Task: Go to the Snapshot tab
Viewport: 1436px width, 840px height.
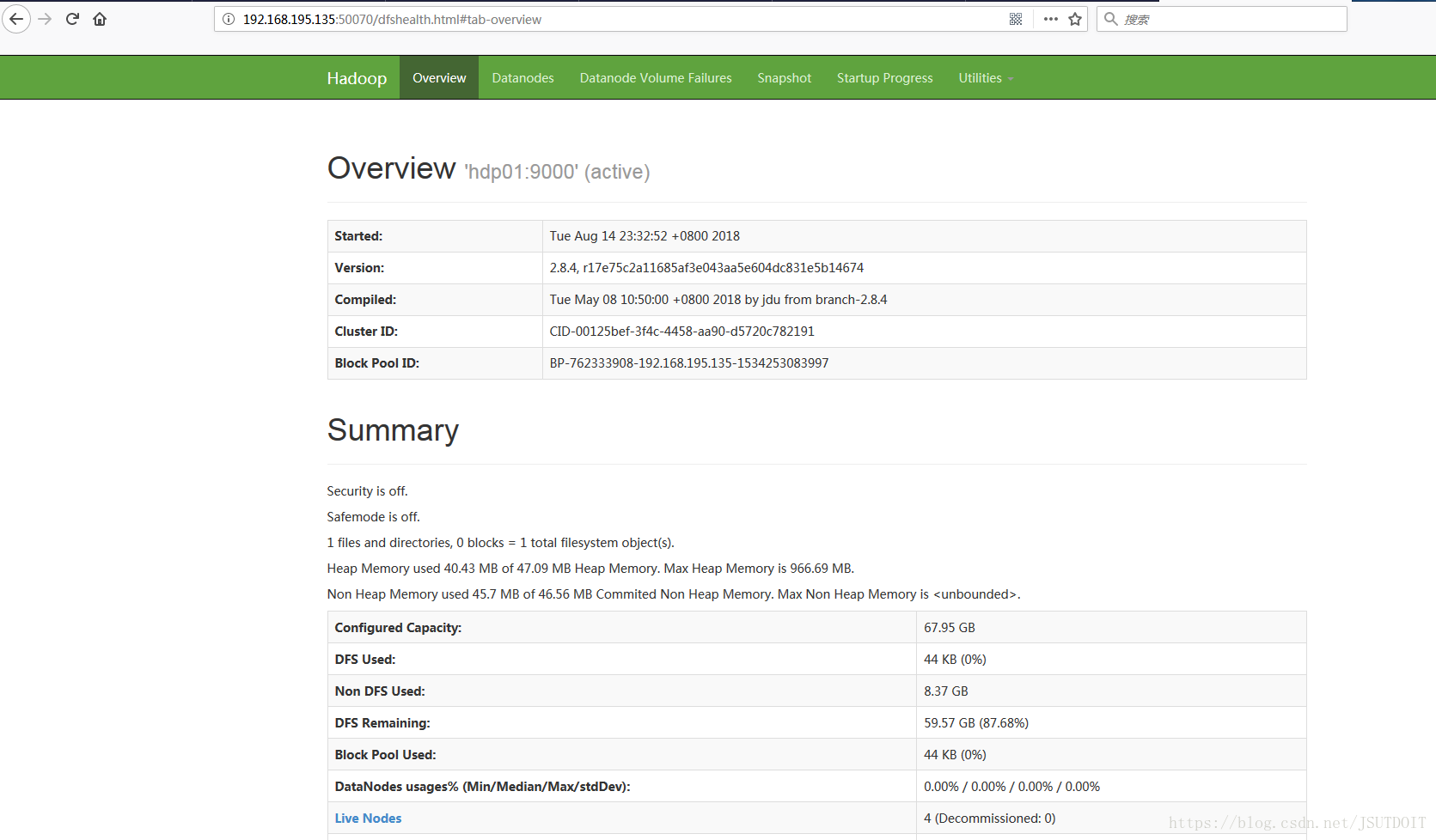Action: pos(784,77)
